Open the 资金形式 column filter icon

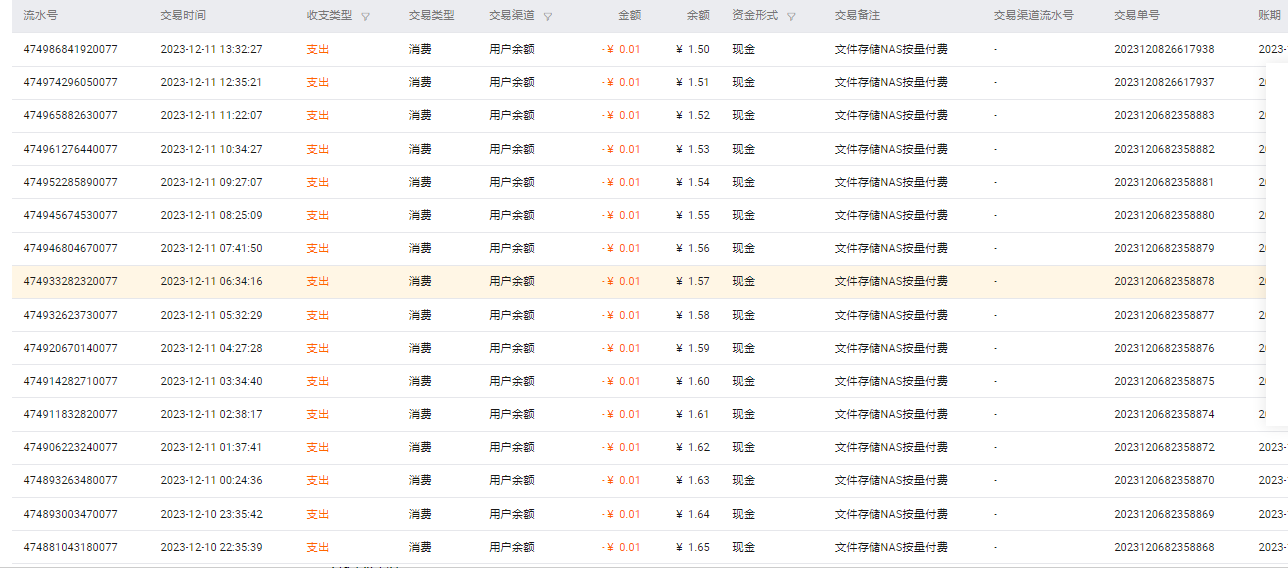pyautogui.click(x=792, y=17)
